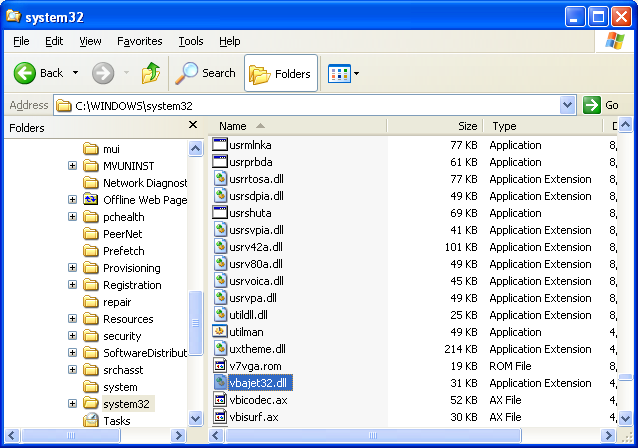Image resolution: width=638 pixels, height=448 pixels.
Task: Open the Help menu
Action: point(229,41)
